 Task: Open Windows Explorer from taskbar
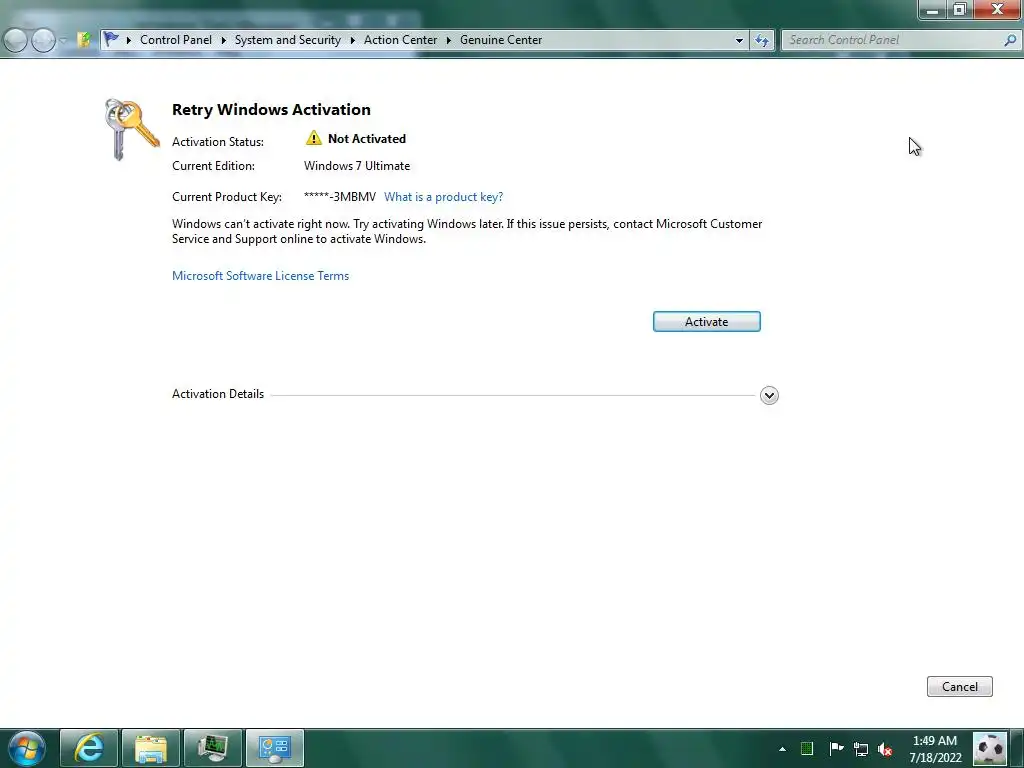[x=151, y=748]
